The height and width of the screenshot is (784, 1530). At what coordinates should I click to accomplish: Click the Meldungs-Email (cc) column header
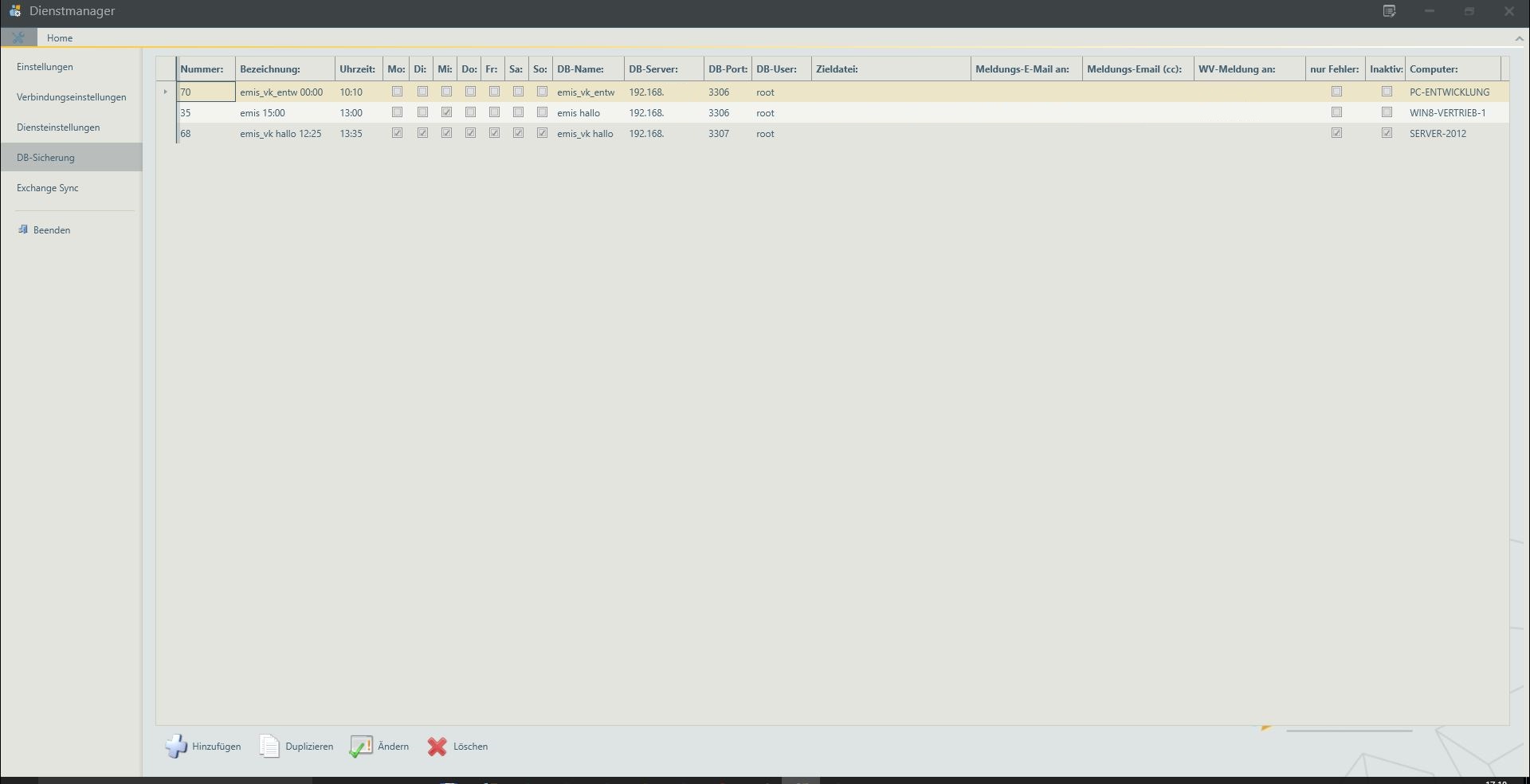click(1138, 69)
